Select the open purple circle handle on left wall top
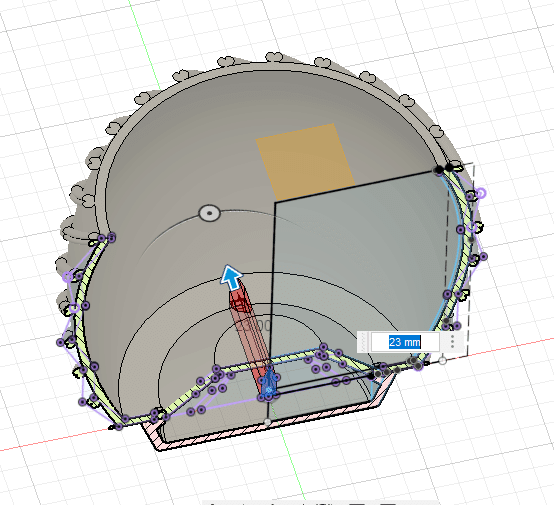The image size is (554, 505). coord(68,277)
